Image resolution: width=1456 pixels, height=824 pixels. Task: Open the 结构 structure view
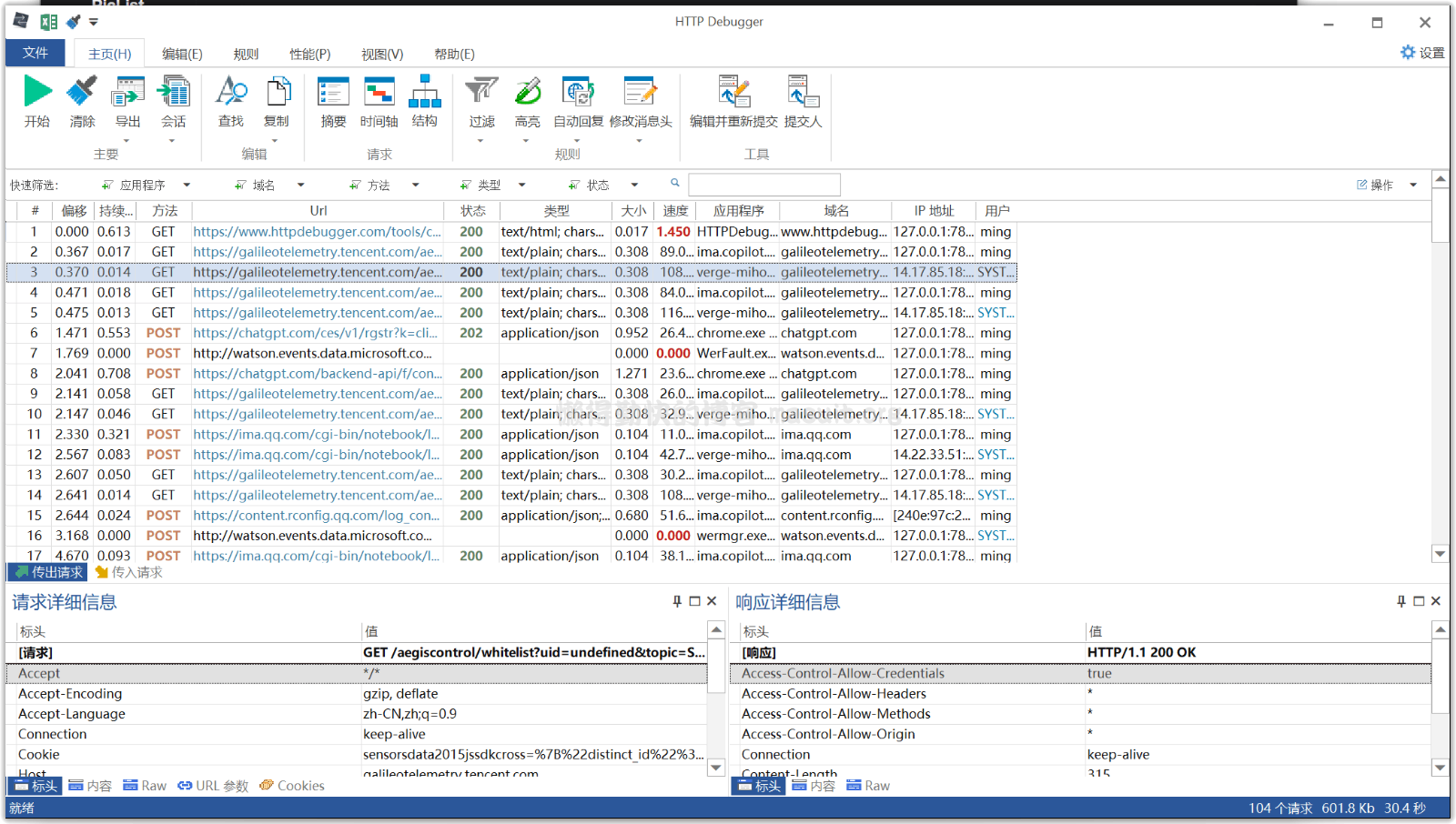tap(424, 92)
